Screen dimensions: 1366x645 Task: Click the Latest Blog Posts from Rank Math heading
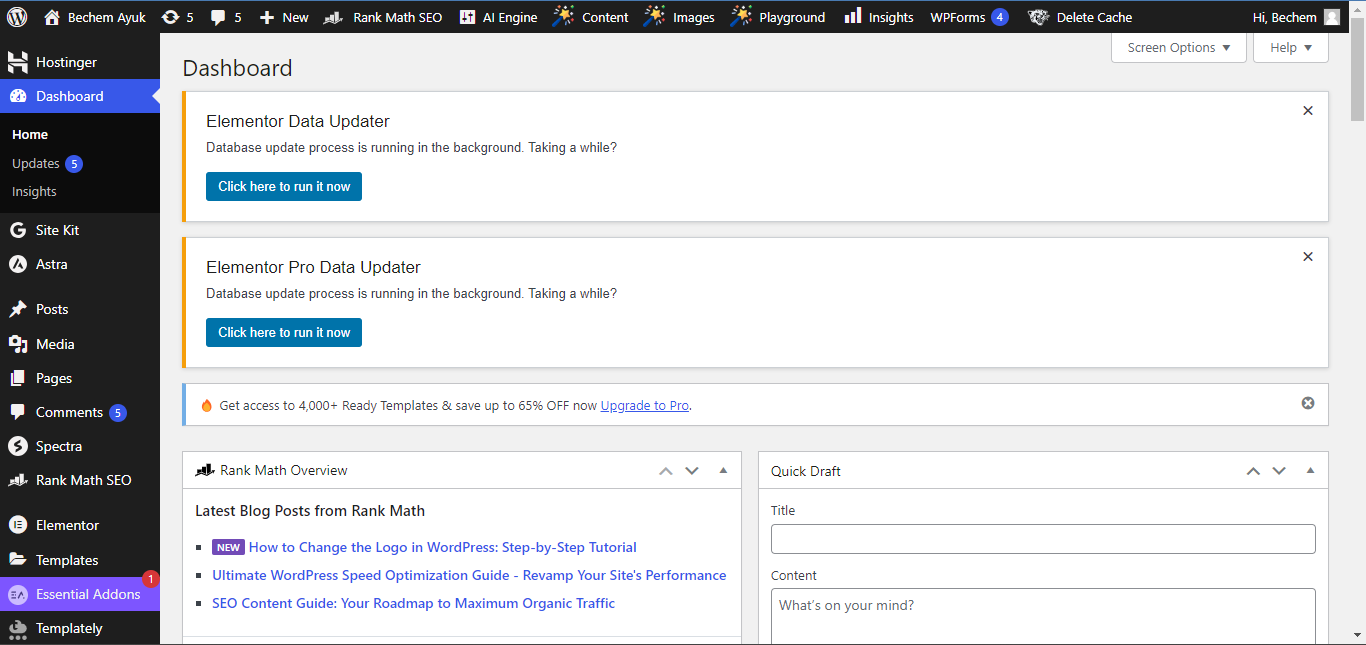pos(310,511)
